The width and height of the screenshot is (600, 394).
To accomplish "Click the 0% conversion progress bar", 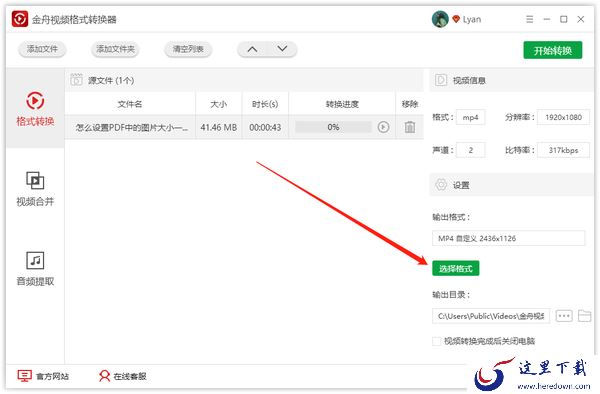I will 333,127.
